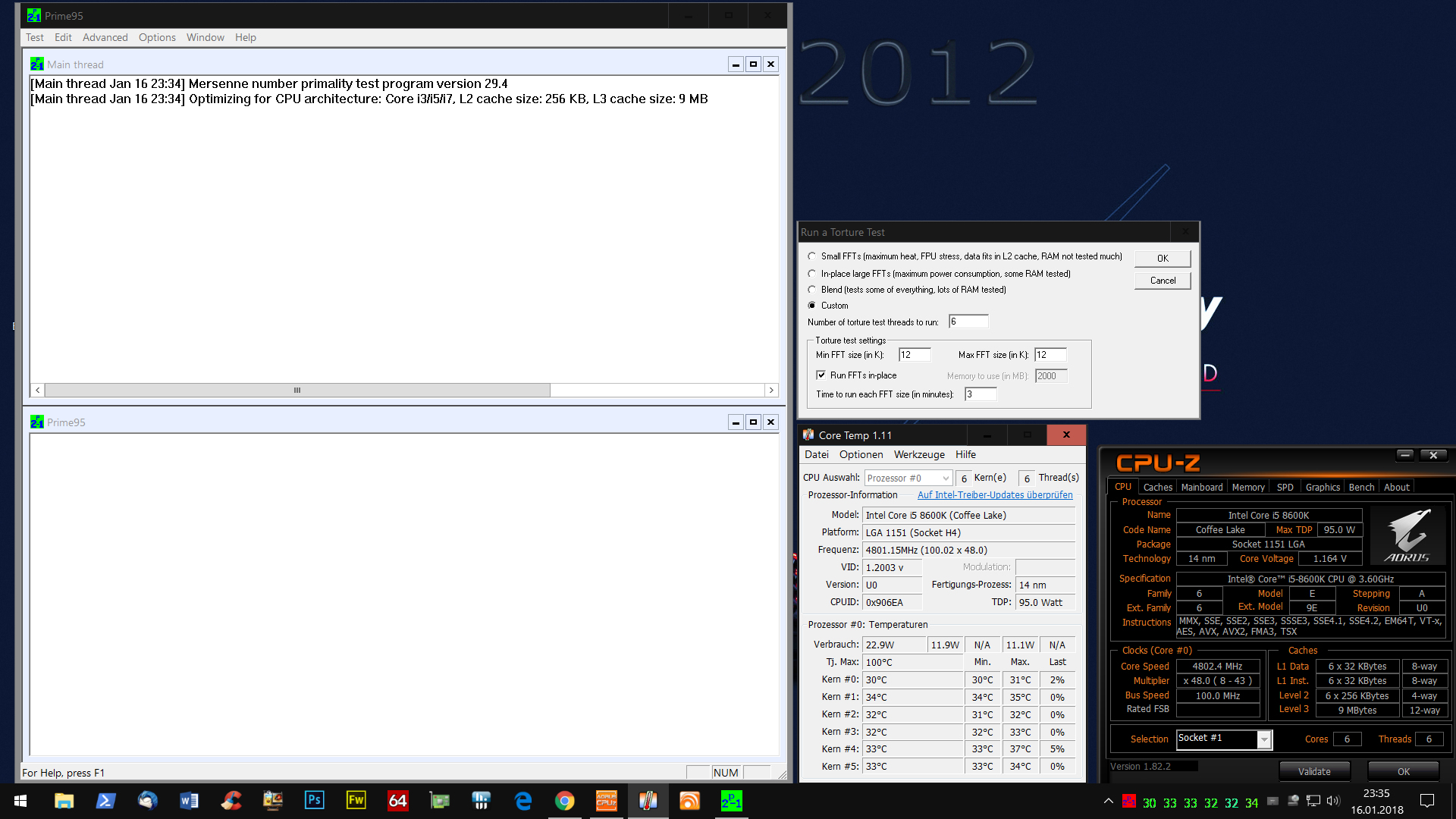Open Google Chrome from taskbar
This screenshot has width=1456, height=819.
564,801
